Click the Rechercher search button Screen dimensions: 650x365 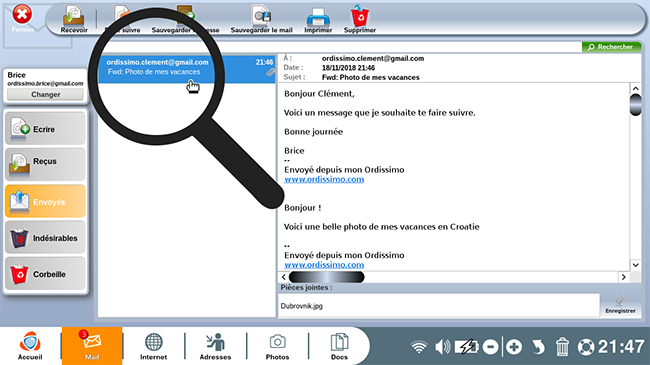pyautogui.click(x=611, y=47)
